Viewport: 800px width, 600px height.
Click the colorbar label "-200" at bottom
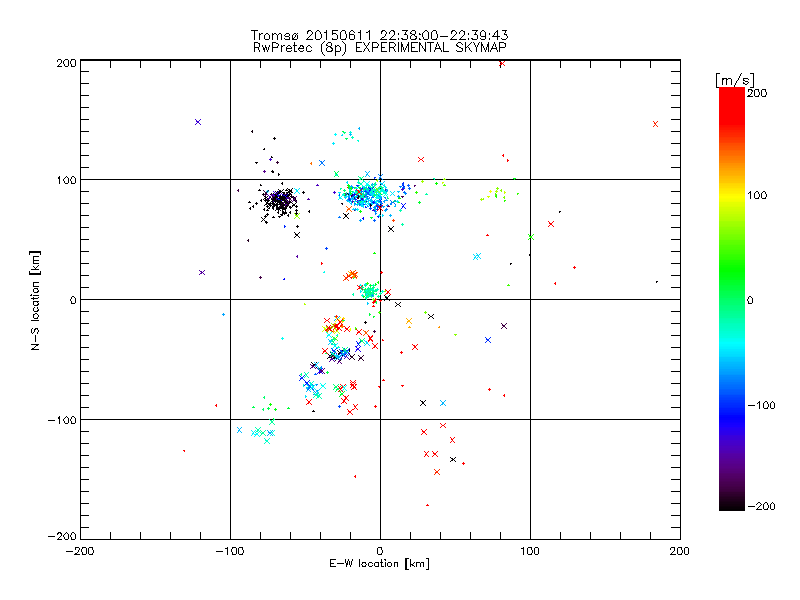(x=761, y=507)
